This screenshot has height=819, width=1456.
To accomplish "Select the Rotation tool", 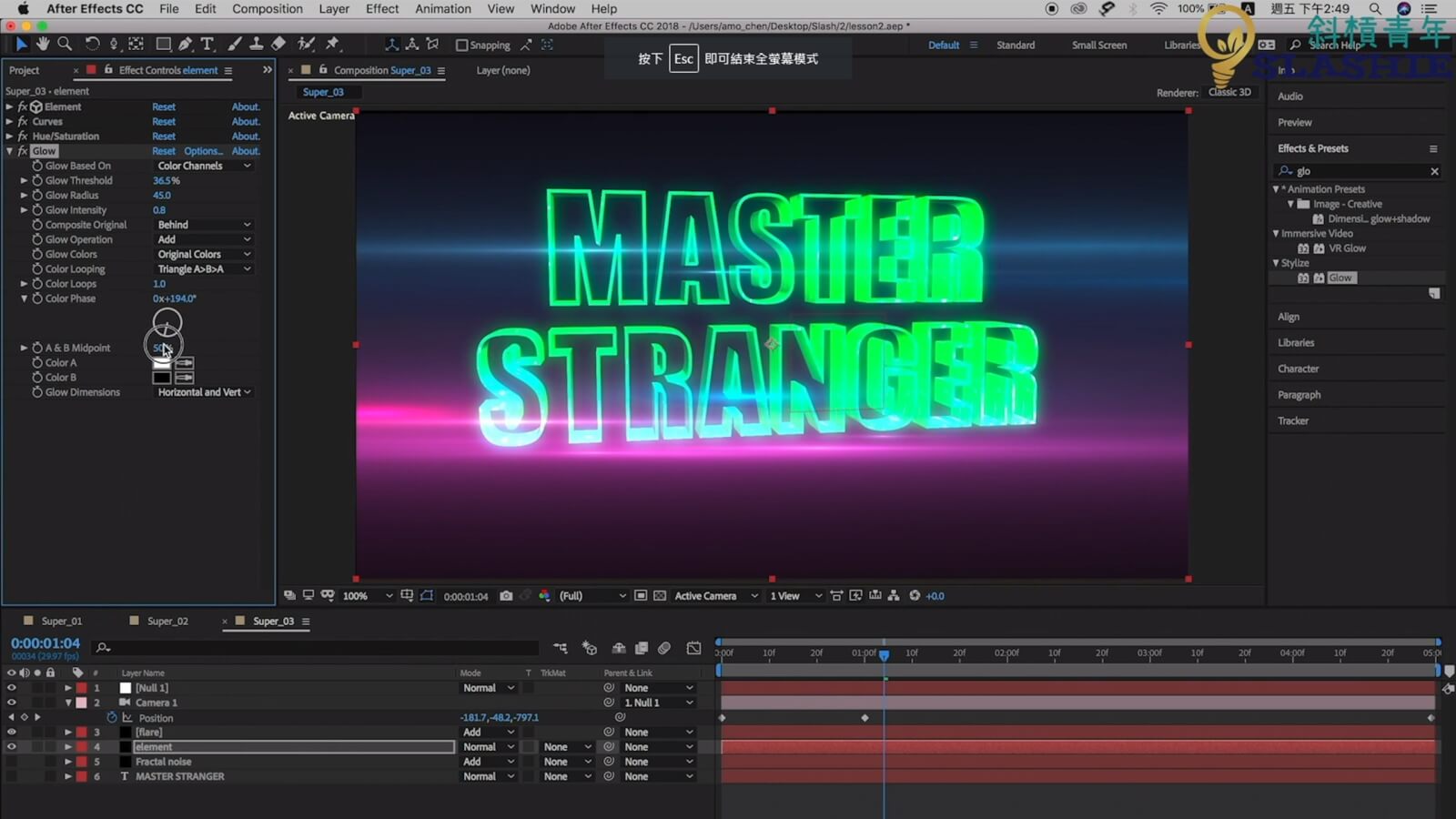I will (92, 44).
